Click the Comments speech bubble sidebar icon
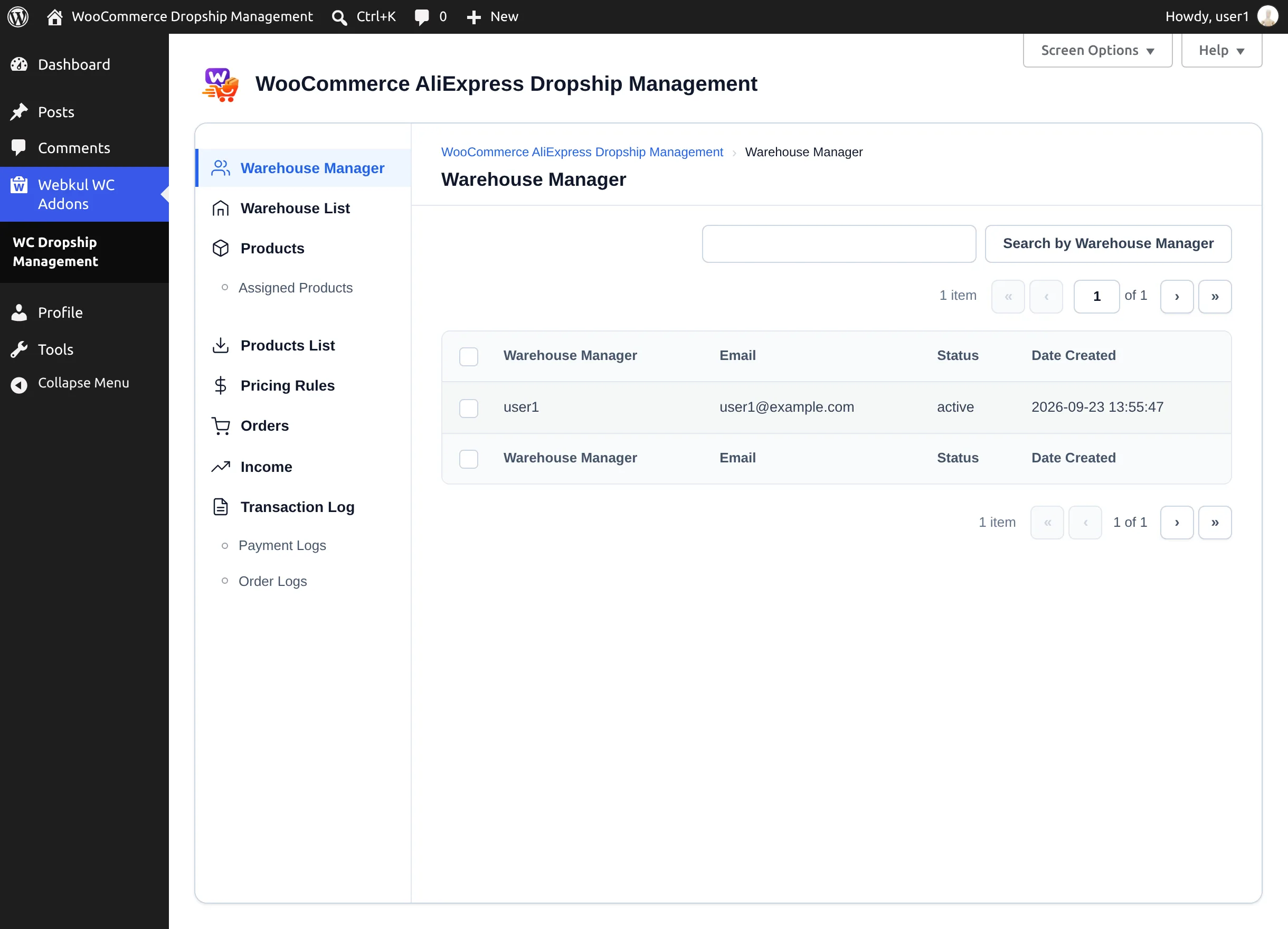The width and height of the screenshot is (1288, 929). tap(19, 148)
